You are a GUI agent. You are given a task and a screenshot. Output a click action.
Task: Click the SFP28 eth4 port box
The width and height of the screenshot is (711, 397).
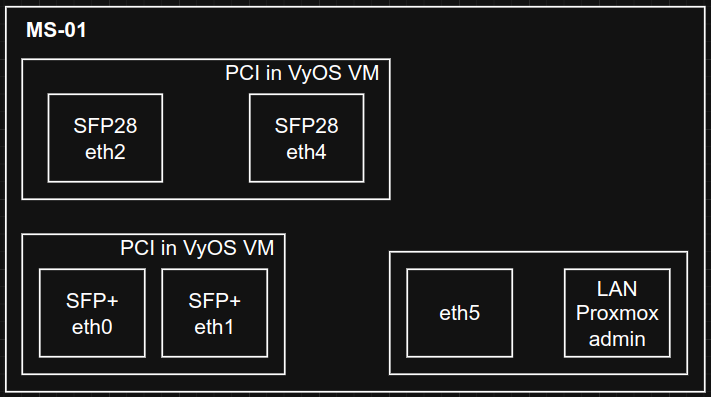(x=307, y=138)
